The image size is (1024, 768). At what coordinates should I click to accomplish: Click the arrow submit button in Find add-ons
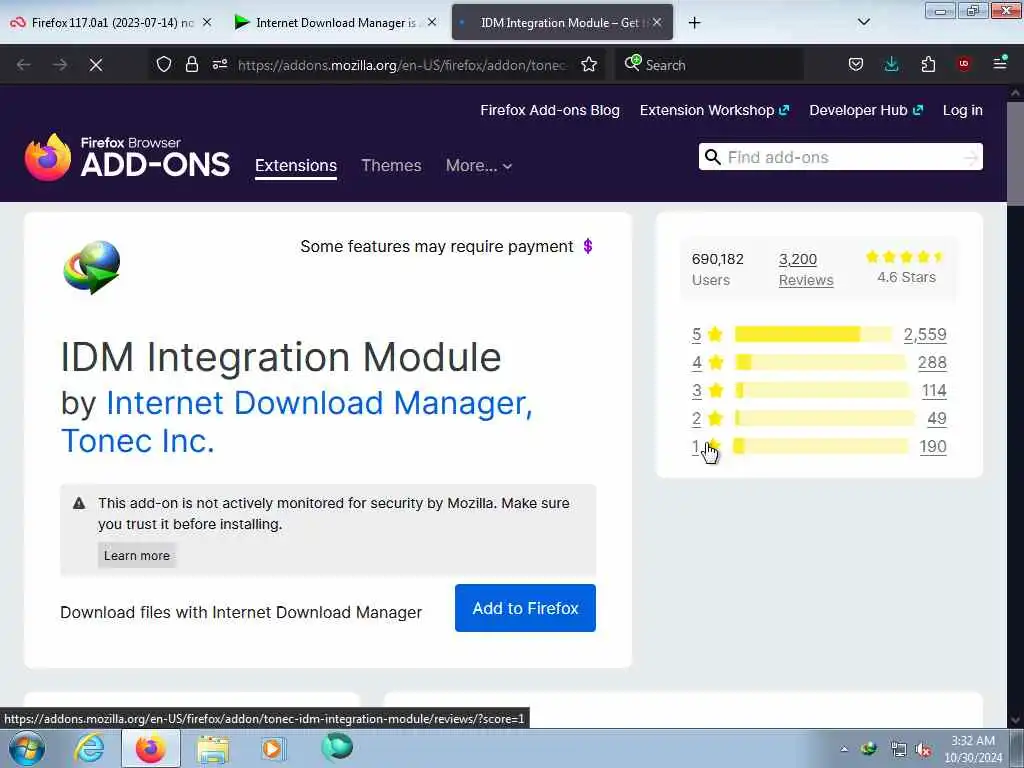point(971,157)
